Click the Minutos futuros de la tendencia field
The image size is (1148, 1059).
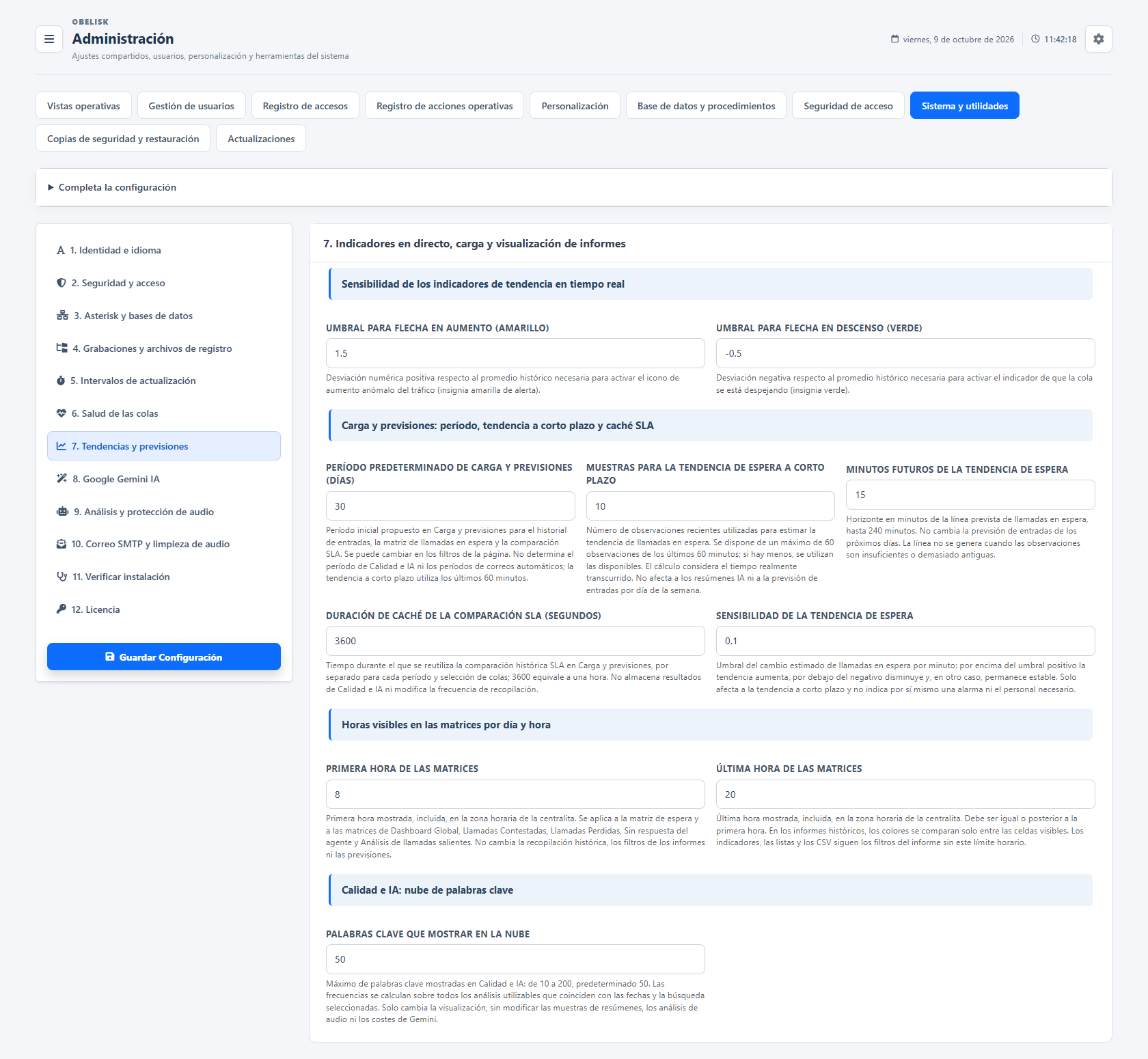970,495
